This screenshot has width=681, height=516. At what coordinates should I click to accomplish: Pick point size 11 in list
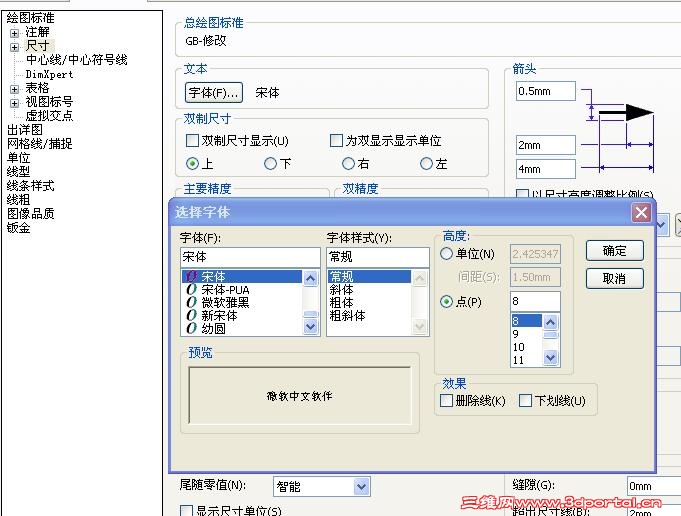(x=526, y=360)
